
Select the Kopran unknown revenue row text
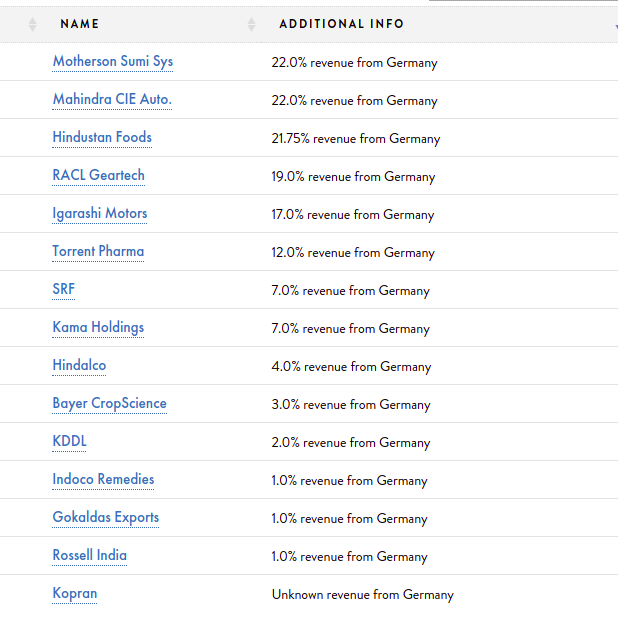click(363, 595)
